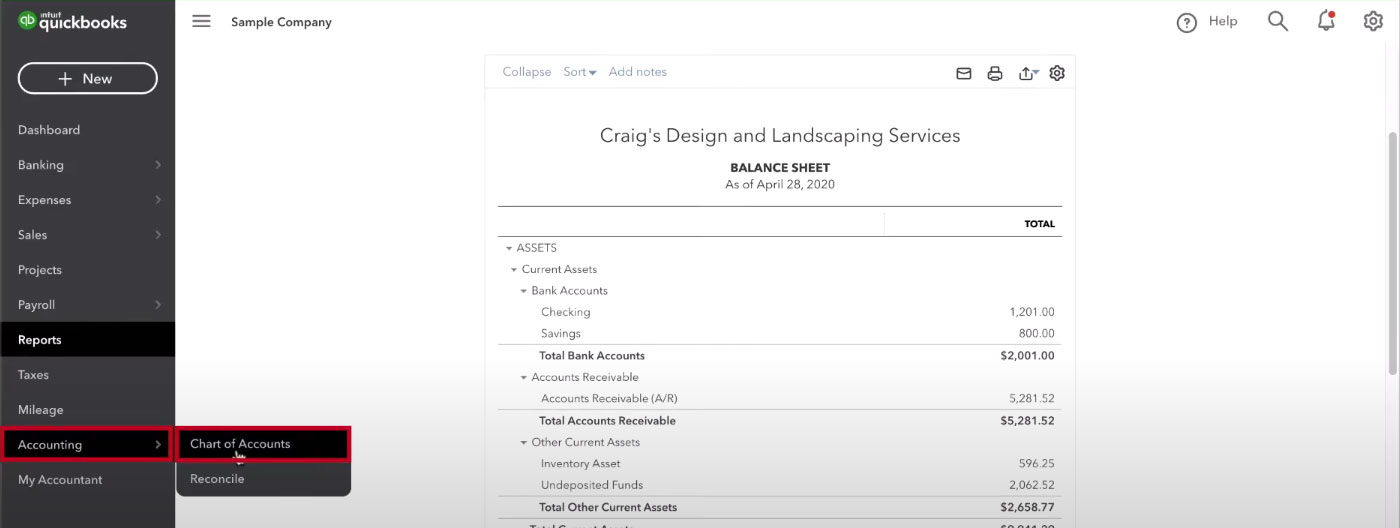
Task: Toggle the hamburger navigation menu
Action: pos(201,21)
